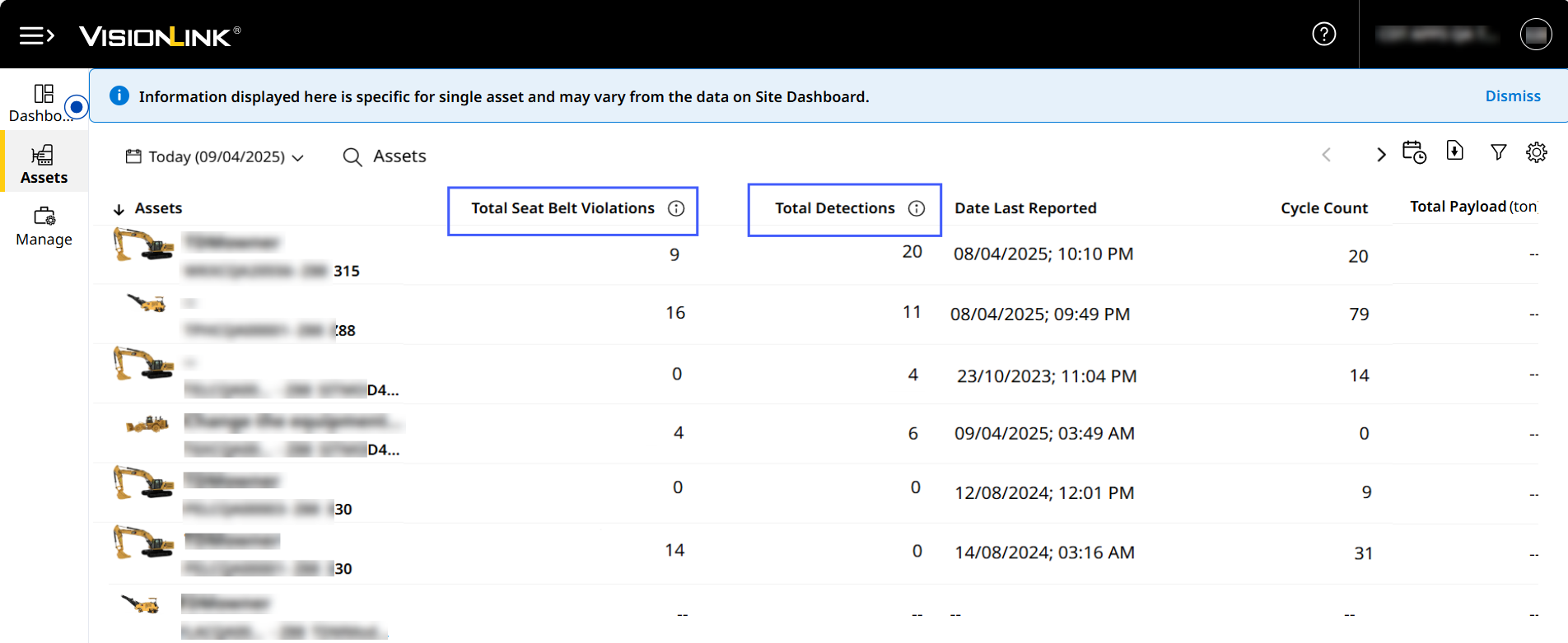Click info icon beside Total Seat Belt Violations
This screenshot has width=1568, height=643.
676,209
